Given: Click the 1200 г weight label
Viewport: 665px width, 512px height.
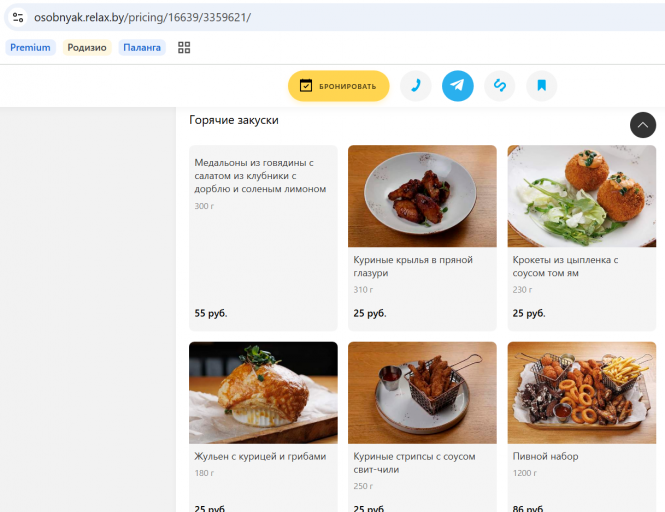Looking at the screenshot, I should pos(525,473).
